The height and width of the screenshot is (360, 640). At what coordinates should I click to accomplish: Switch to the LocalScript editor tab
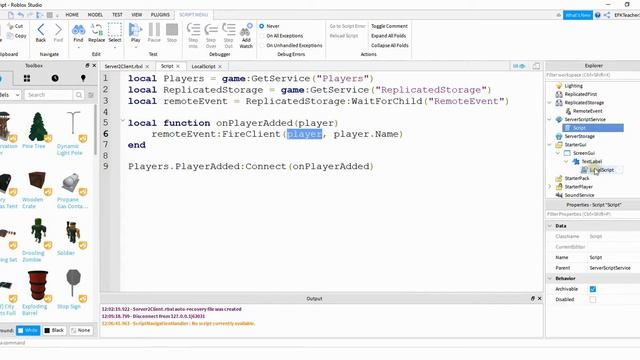[x=203, y=66]
